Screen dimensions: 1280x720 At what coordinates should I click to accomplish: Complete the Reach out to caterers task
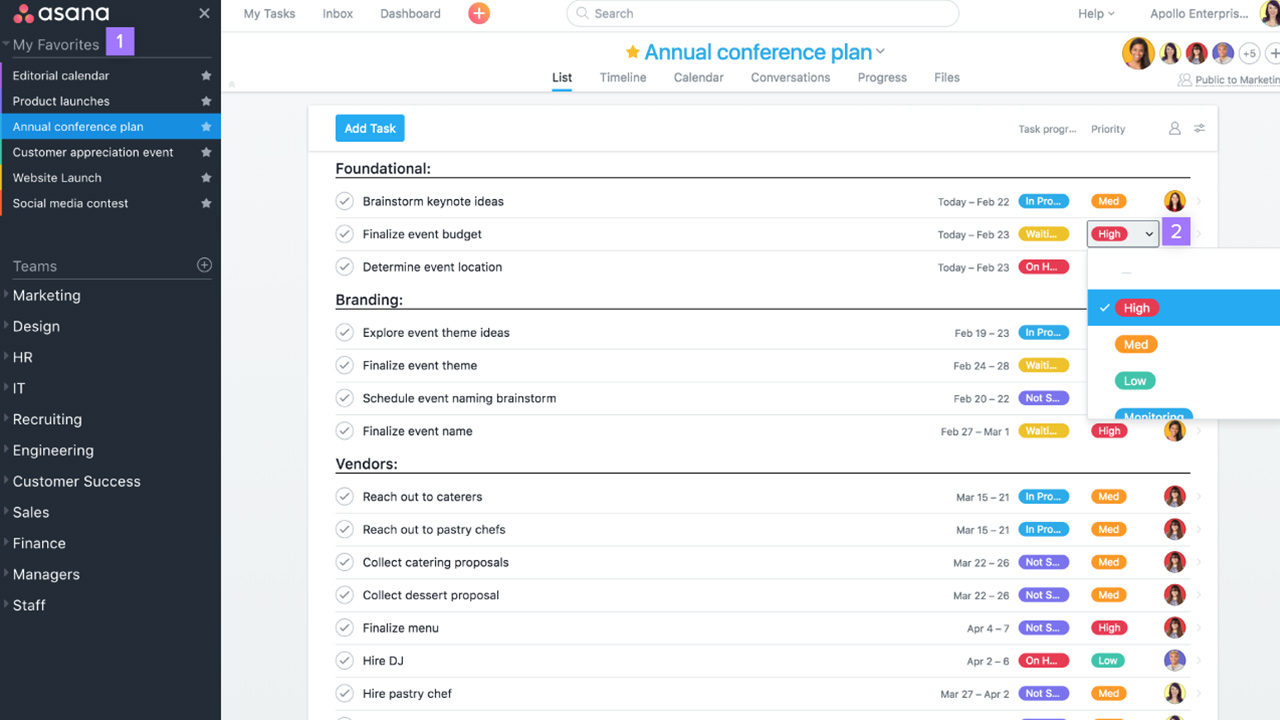[x=345, y=497]
